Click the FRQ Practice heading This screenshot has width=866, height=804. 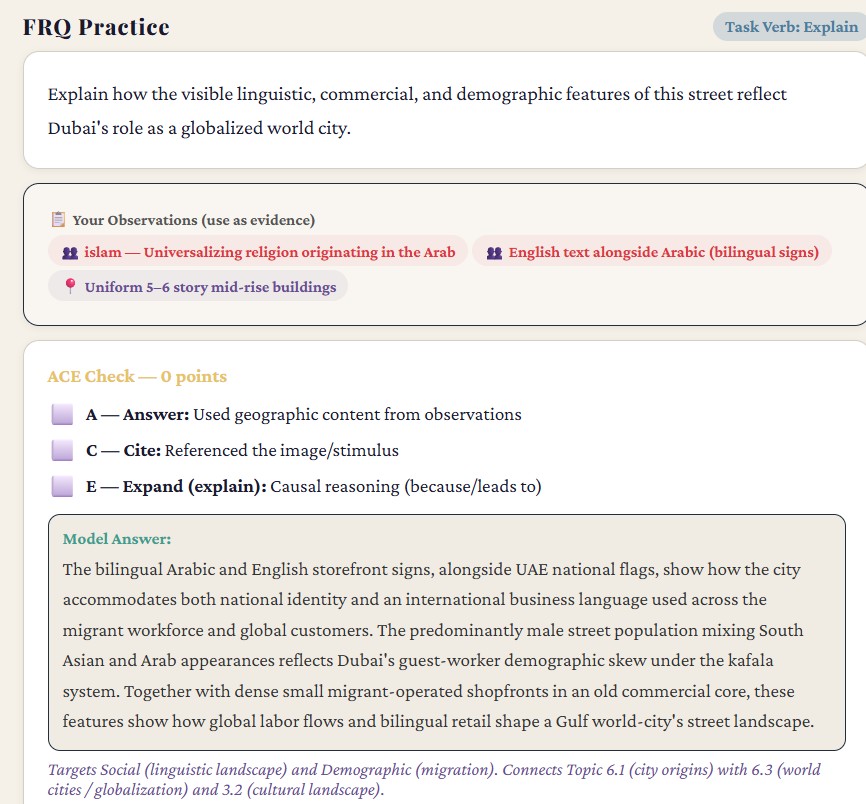96,27
